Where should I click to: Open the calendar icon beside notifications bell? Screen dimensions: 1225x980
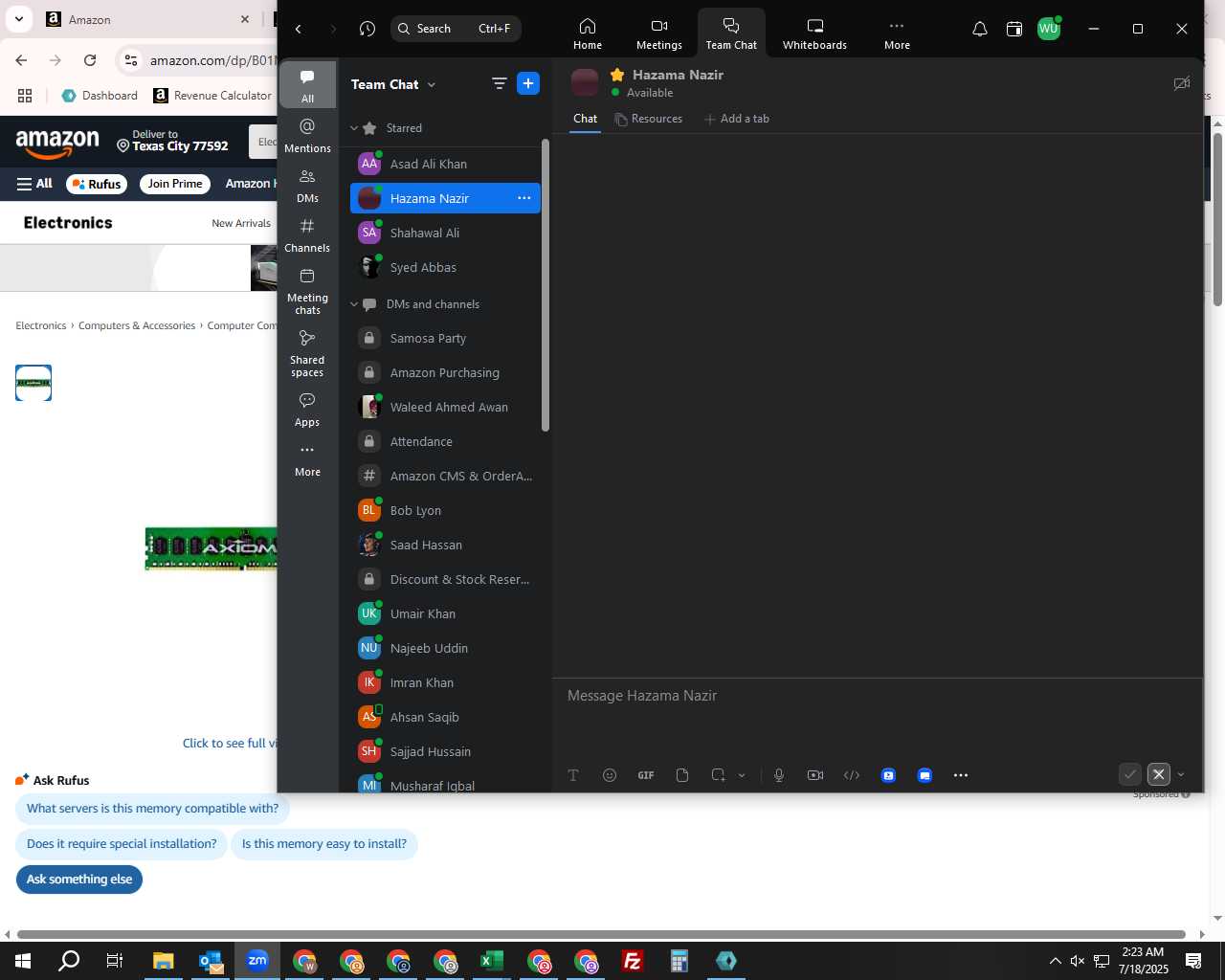[1014, 29]
